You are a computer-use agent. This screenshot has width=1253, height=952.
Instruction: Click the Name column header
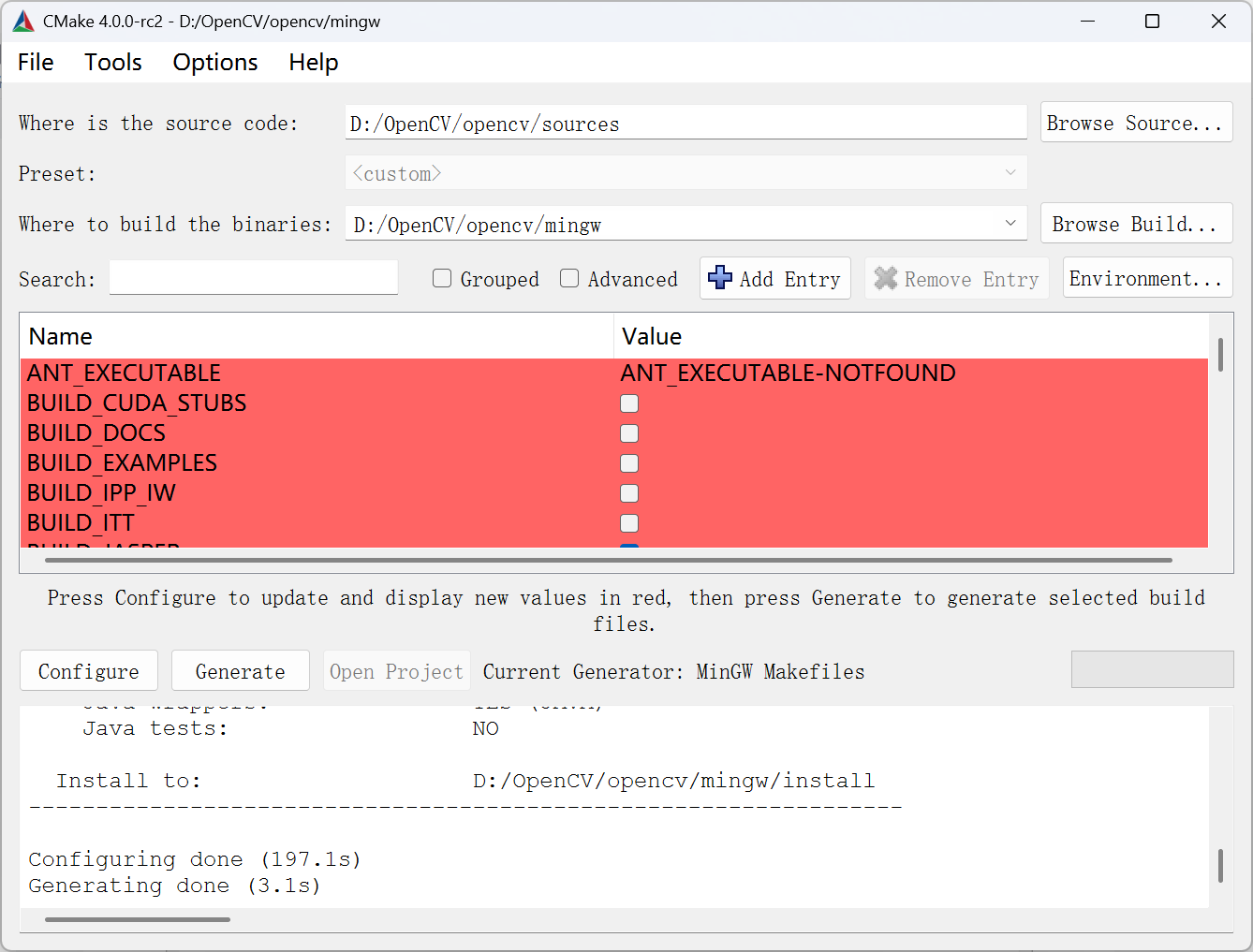coord(317,336)
